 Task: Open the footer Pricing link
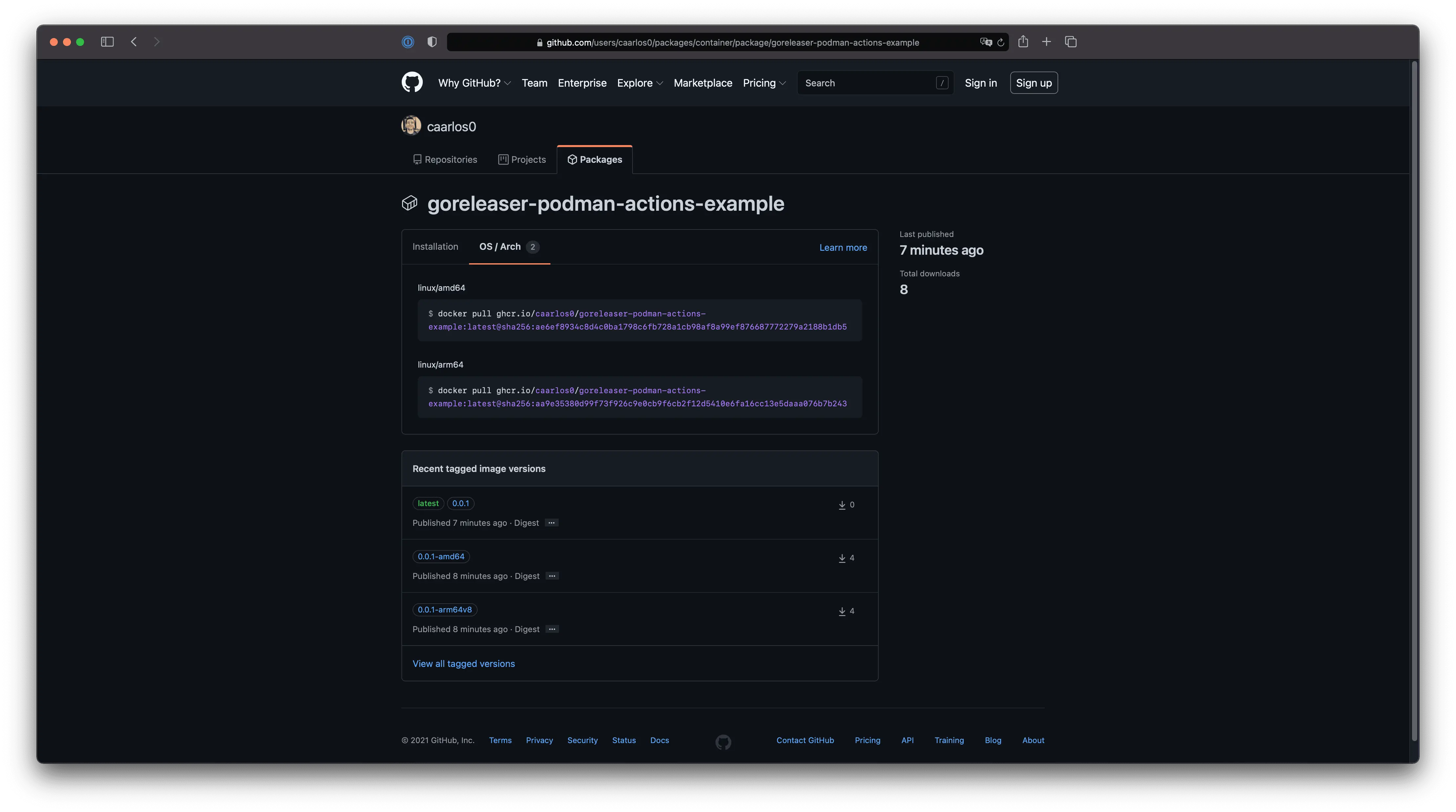click(x=867, y=740)
